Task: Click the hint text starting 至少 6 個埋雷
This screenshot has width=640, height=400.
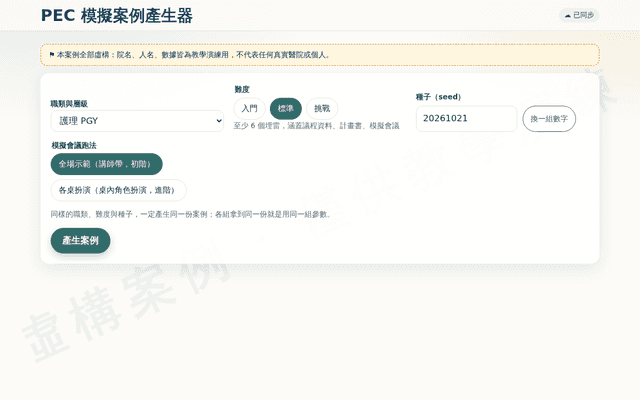Action: (x=316, y=126)
